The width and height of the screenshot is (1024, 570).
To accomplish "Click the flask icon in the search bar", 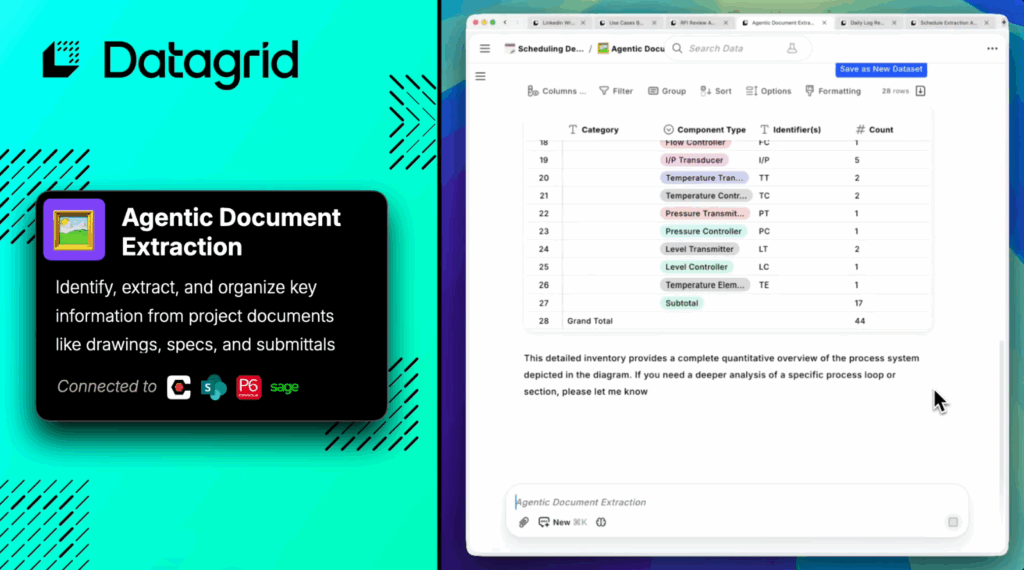I will tap(792, 48).
